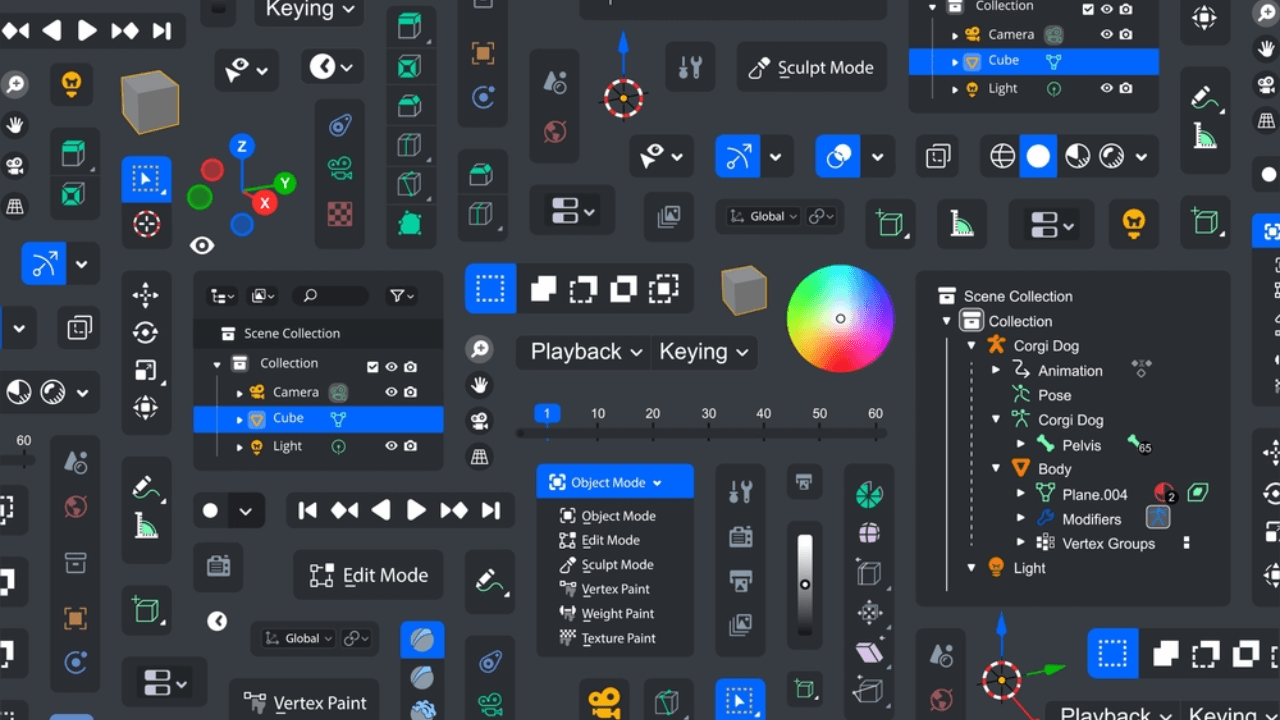The width and height of the screenshot is (1280, 720).
Task: Click the blue Z axis on navigation gizmo
Action: [241, 147]
